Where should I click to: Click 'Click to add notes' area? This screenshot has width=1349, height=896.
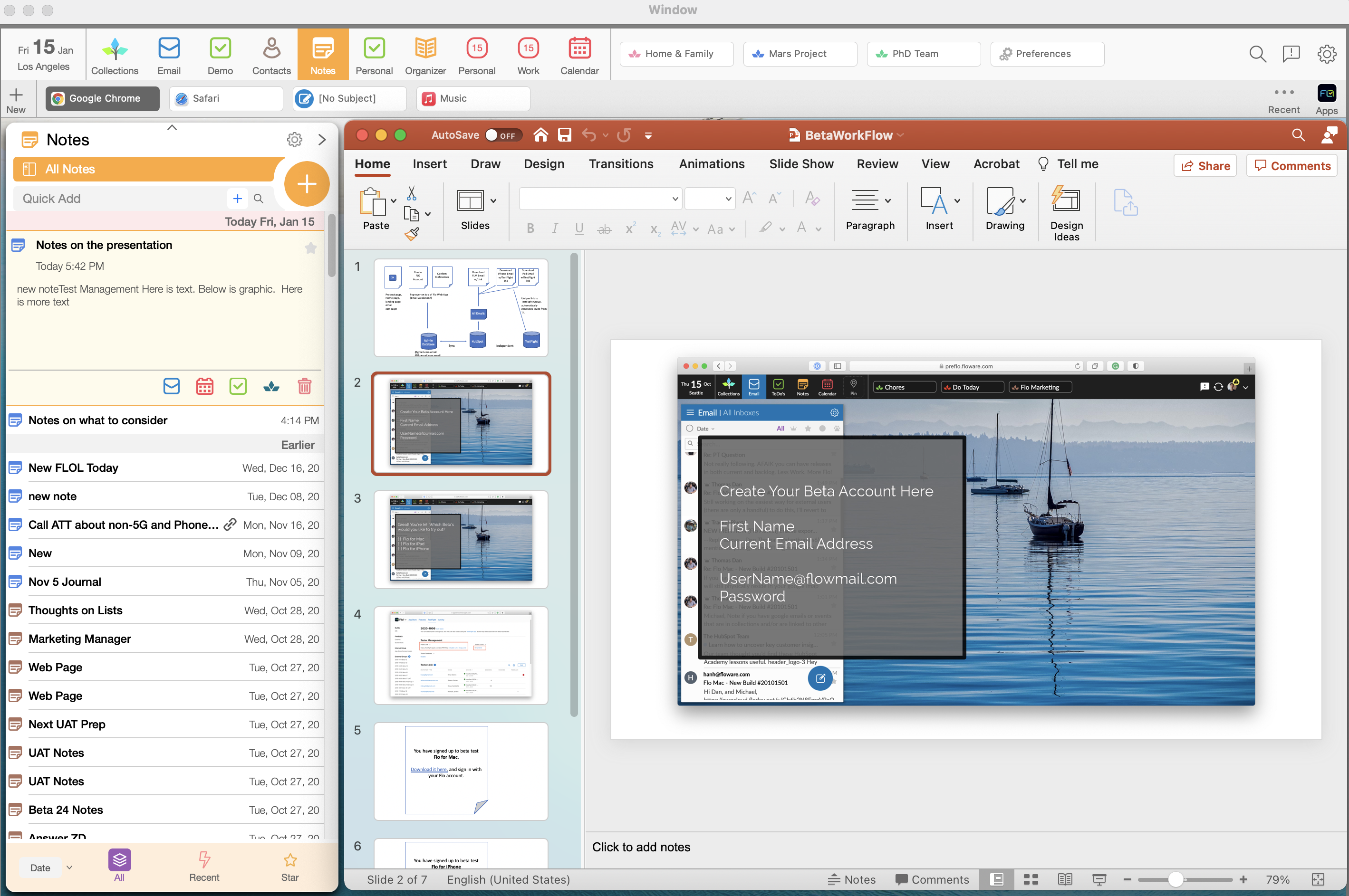pos(641,847)
